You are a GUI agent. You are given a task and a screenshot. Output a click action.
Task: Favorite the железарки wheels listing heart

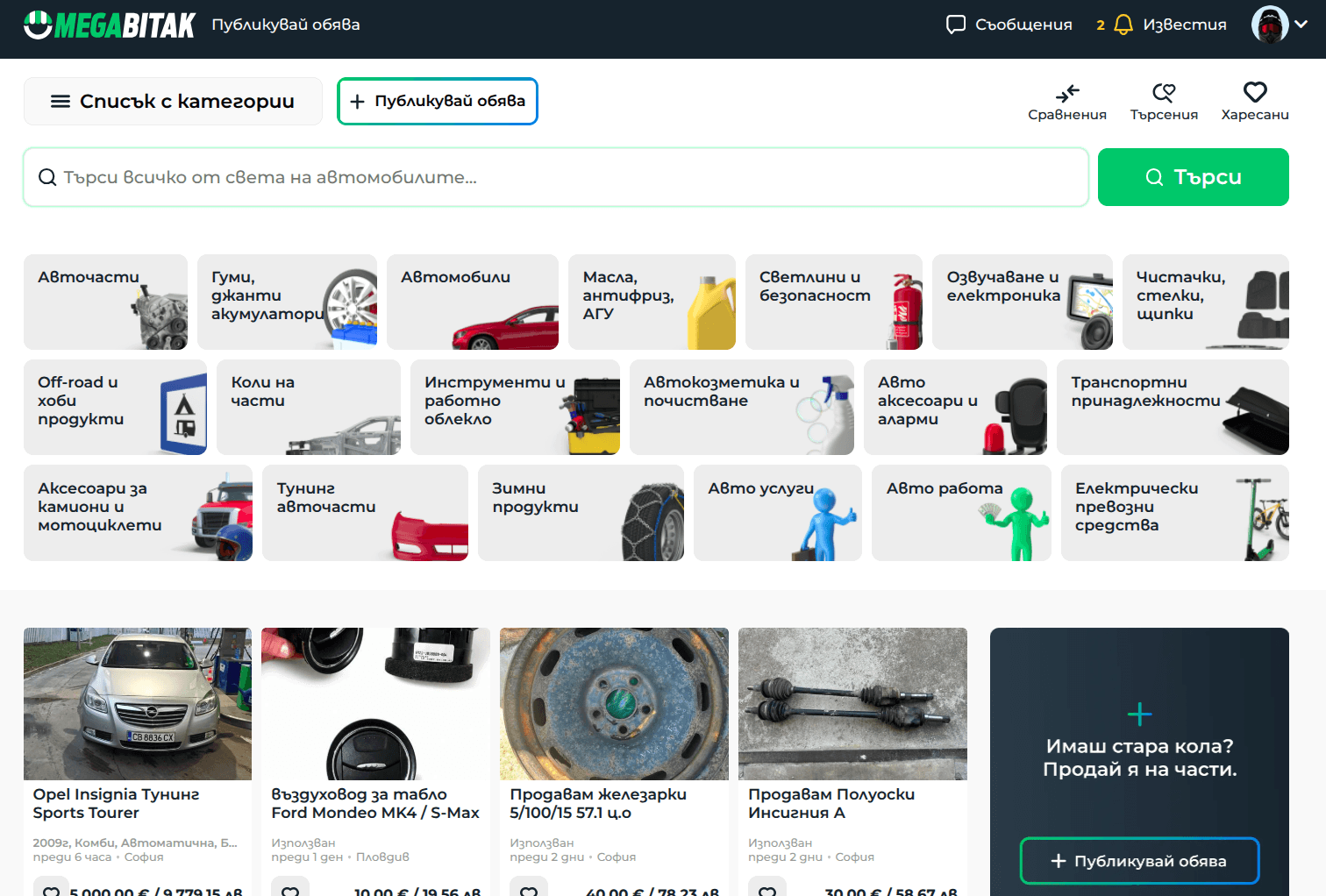tap(529, 887)
